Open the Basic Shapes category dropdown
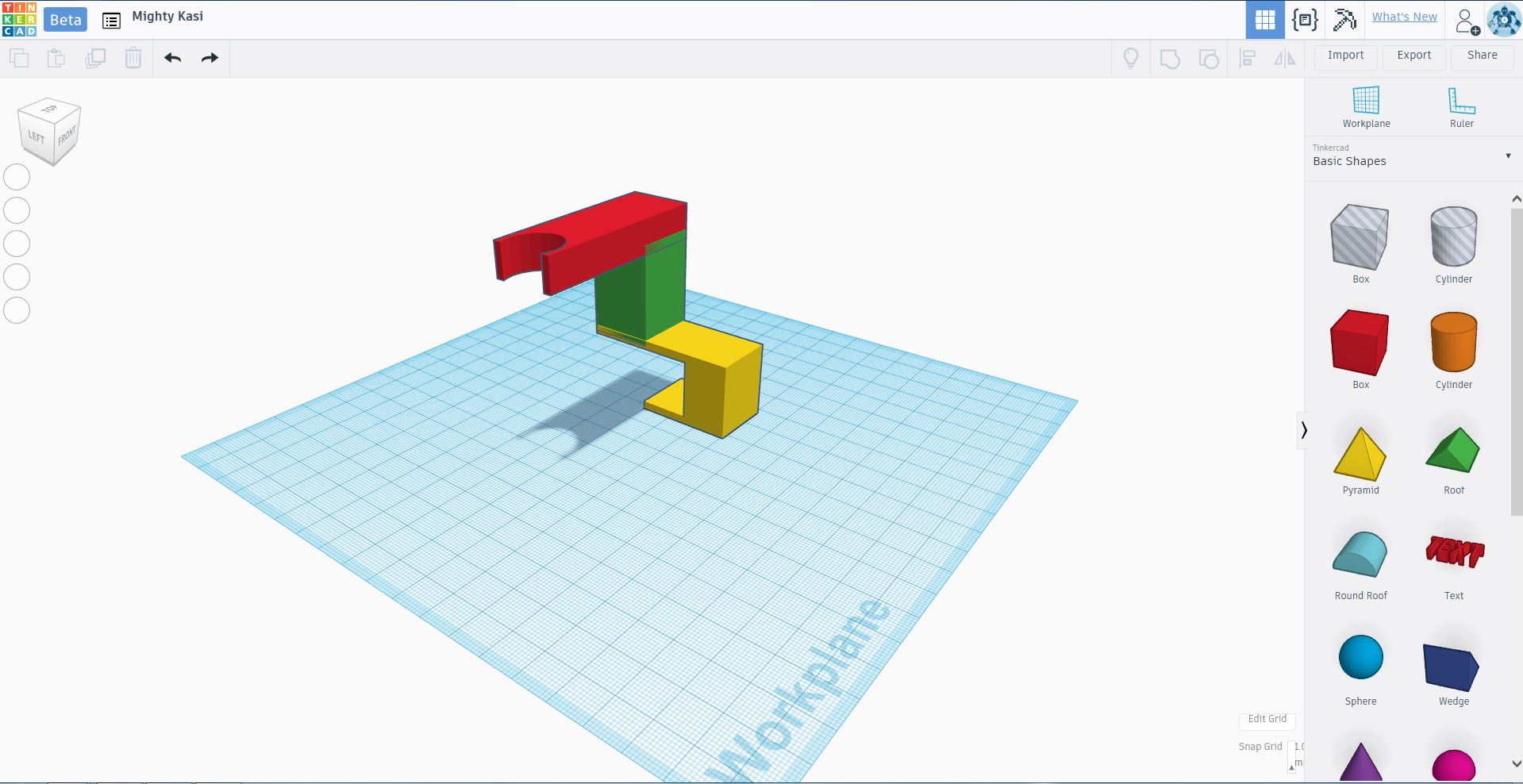This screenshot has height=784, width=1523. [1413, 156]
